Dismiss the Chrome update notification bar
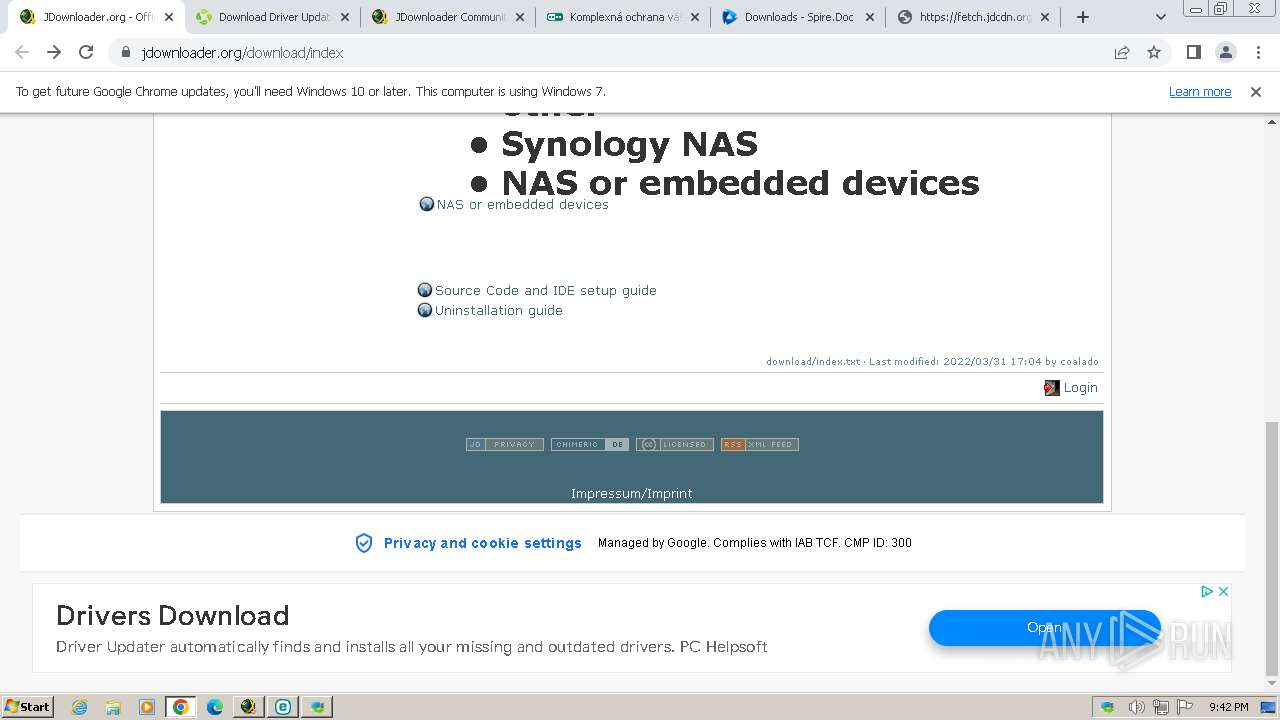 [1256, 91]
